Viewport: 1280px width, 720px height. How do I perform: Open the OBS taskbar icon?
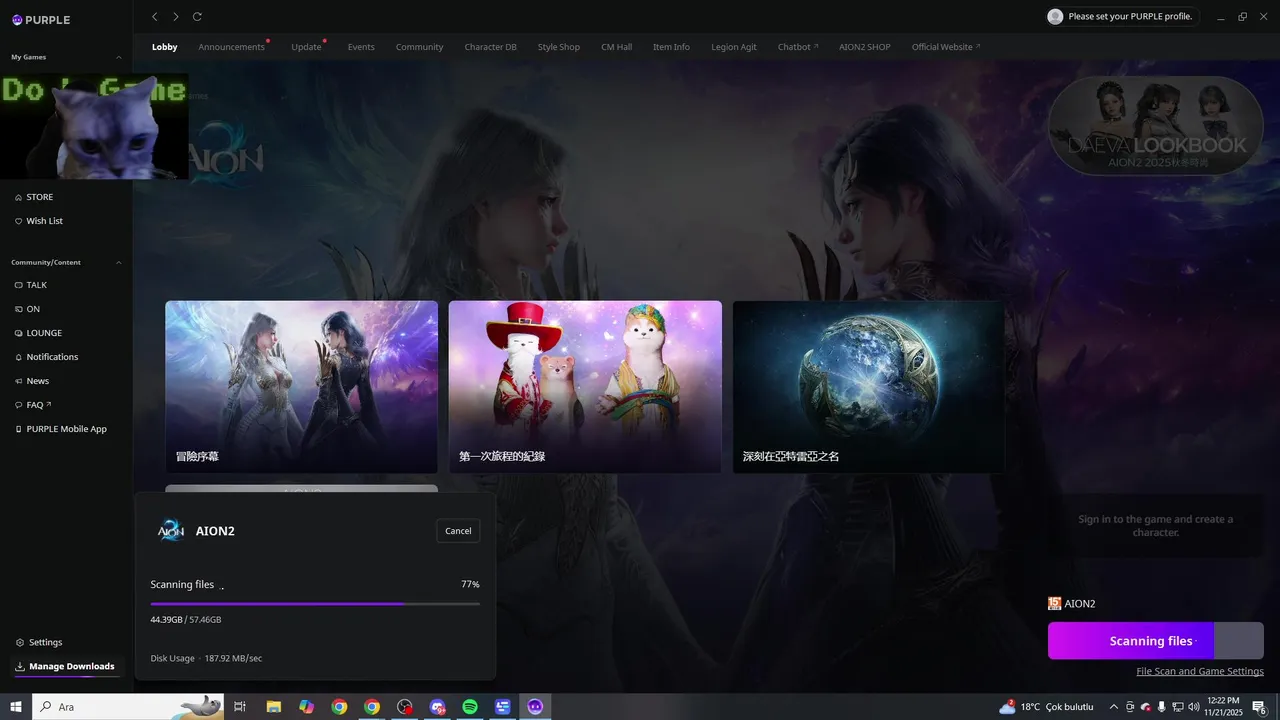tap(404, 707)
